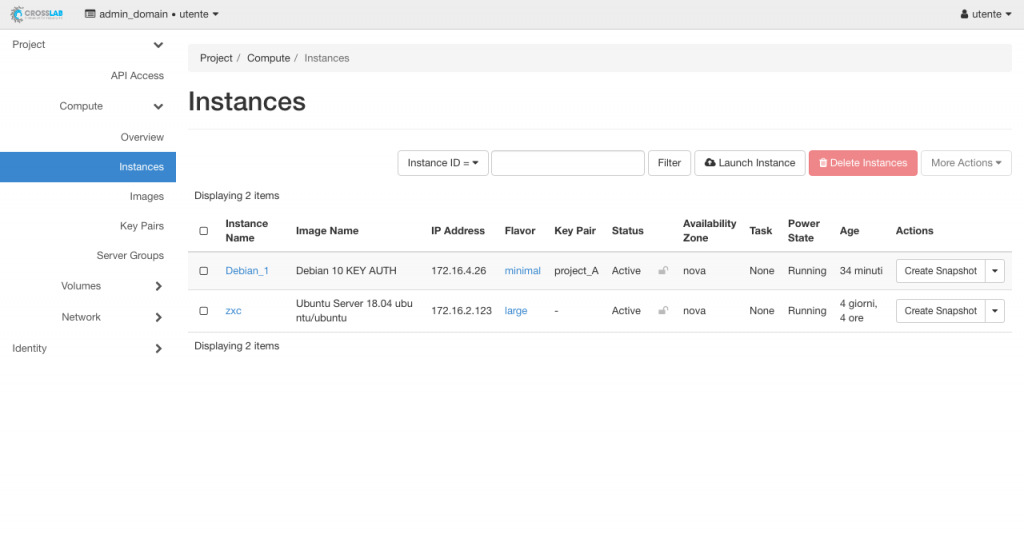This screenshot has height=550, width=1024.
Task: Check the zxc instance checkbox
Action: [x=204, y=311]
